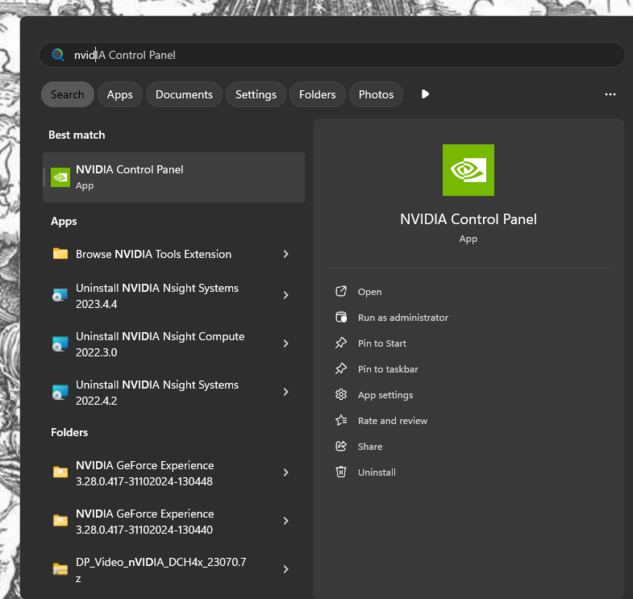Click the NVIDIA Control Panel best match icon
Image resolution: width=633 pixels, height=599 pixels.
point(61,177)
